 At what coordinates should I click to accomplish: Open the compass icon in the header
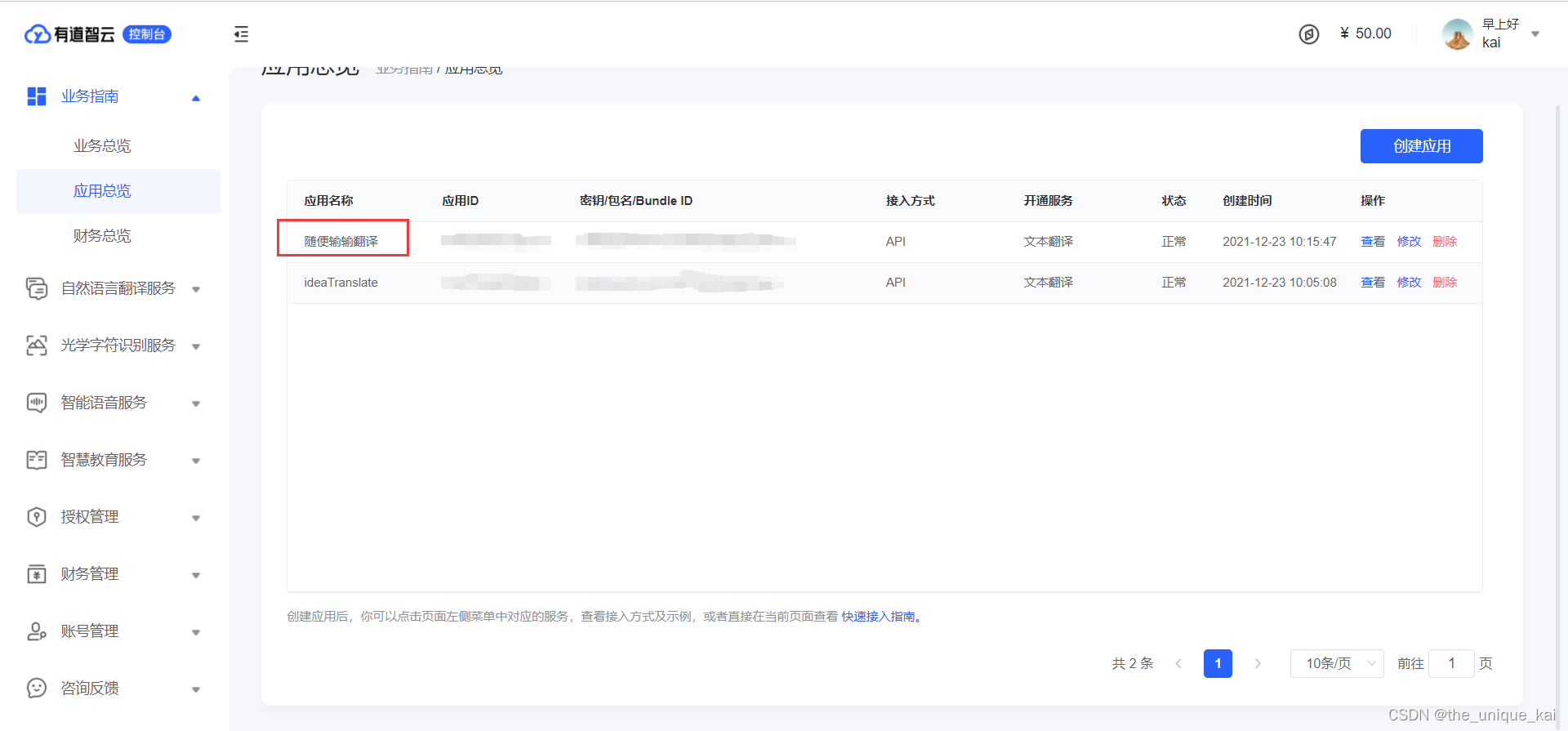click(1308, 34)
